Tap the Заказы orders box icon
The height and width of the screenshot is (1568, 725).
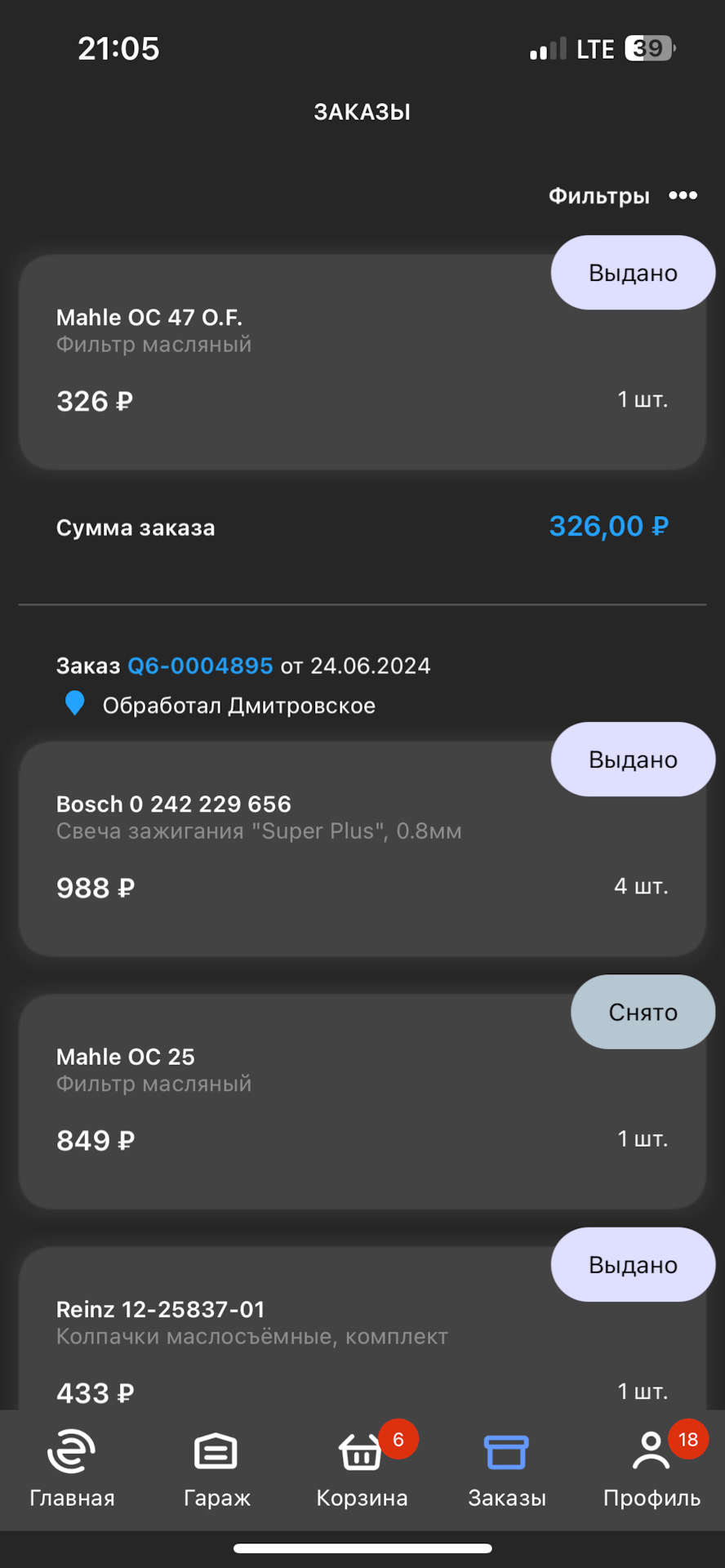[x=506, y=1452]
